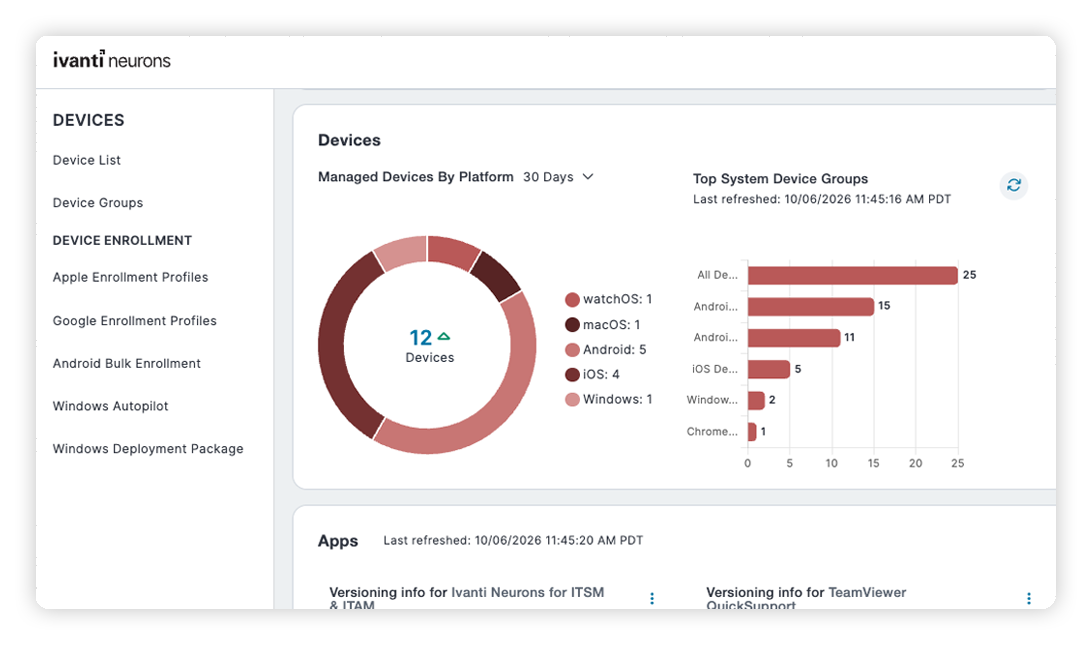Viewport: 1092px width, 645px height.
Task: Expand the 30 Days time range dropdown
Action: click(x=558, y=177)
